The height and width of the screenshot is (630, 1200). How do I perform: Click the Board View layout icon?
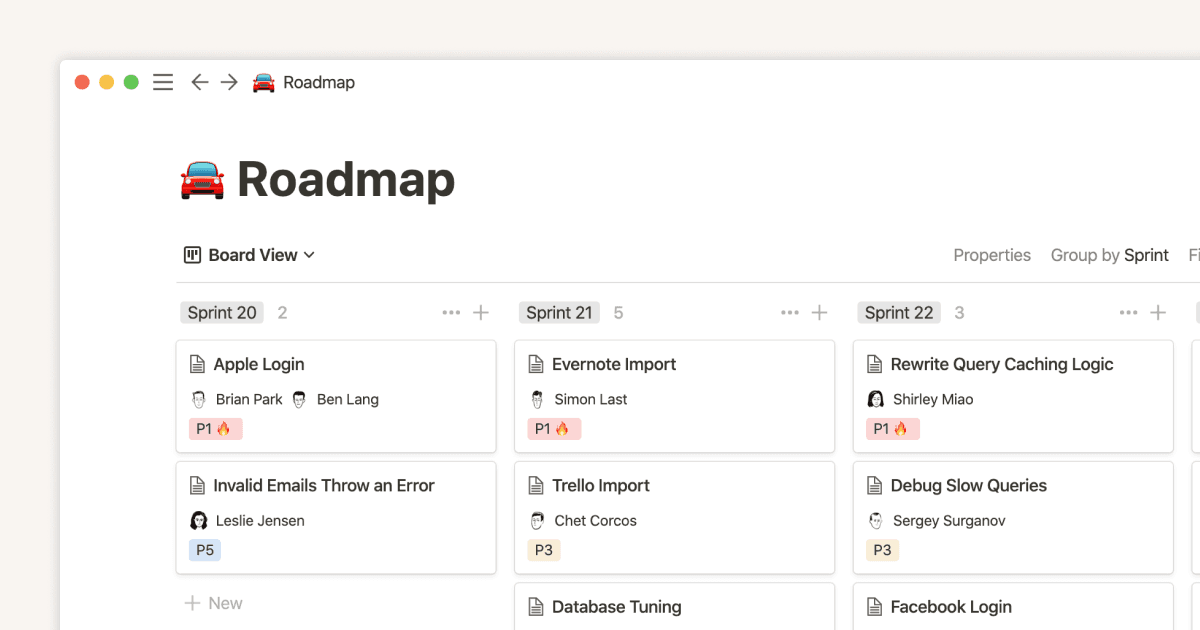click(191, 255)
